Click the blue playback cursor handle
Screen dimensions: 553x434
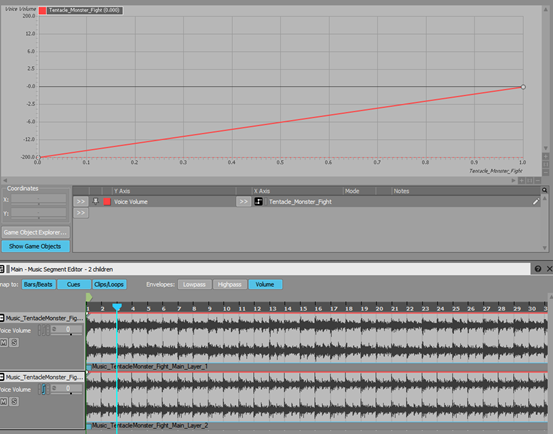[x=117, y=307]
